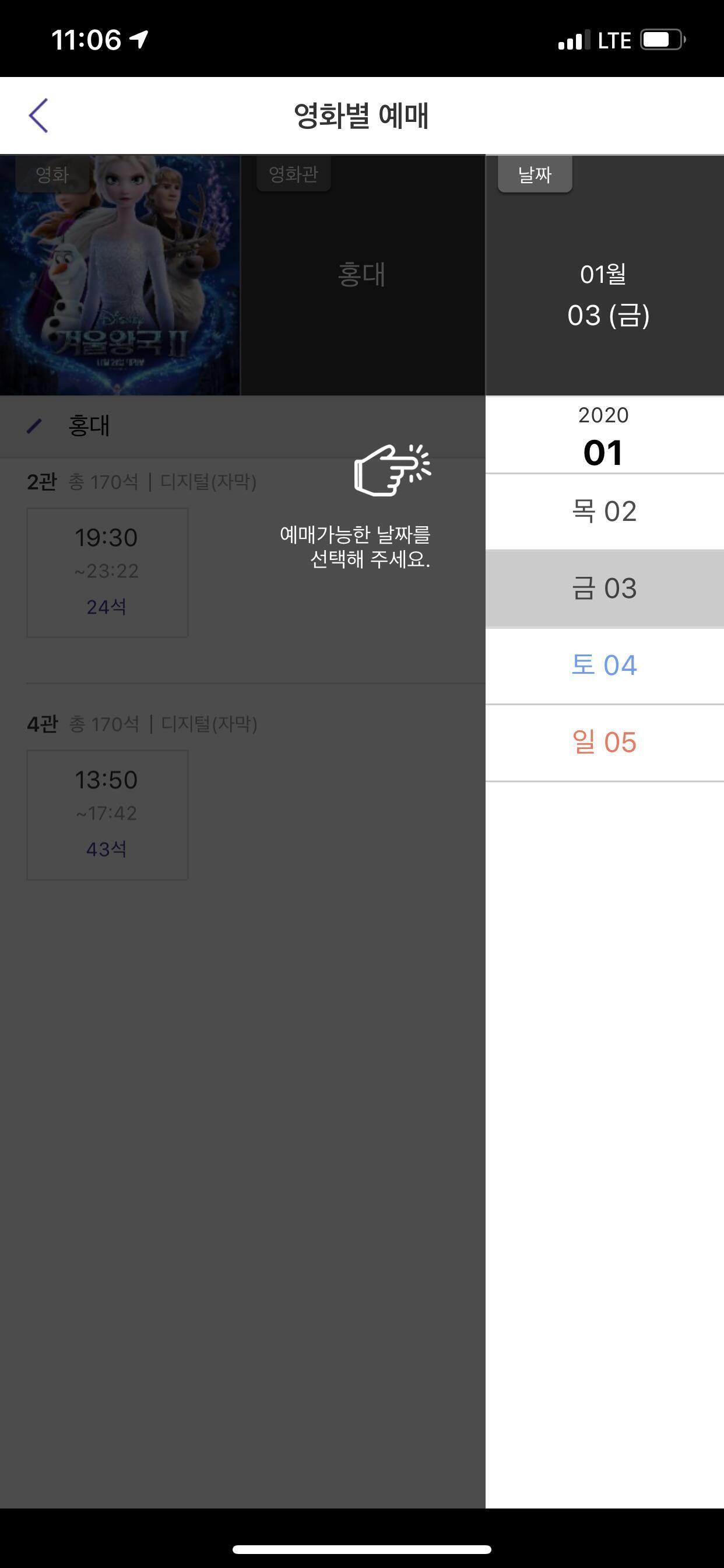Tap the pointing hand hint icon
This screenshot has height=1568, width=724.
(x=392, y=470)
